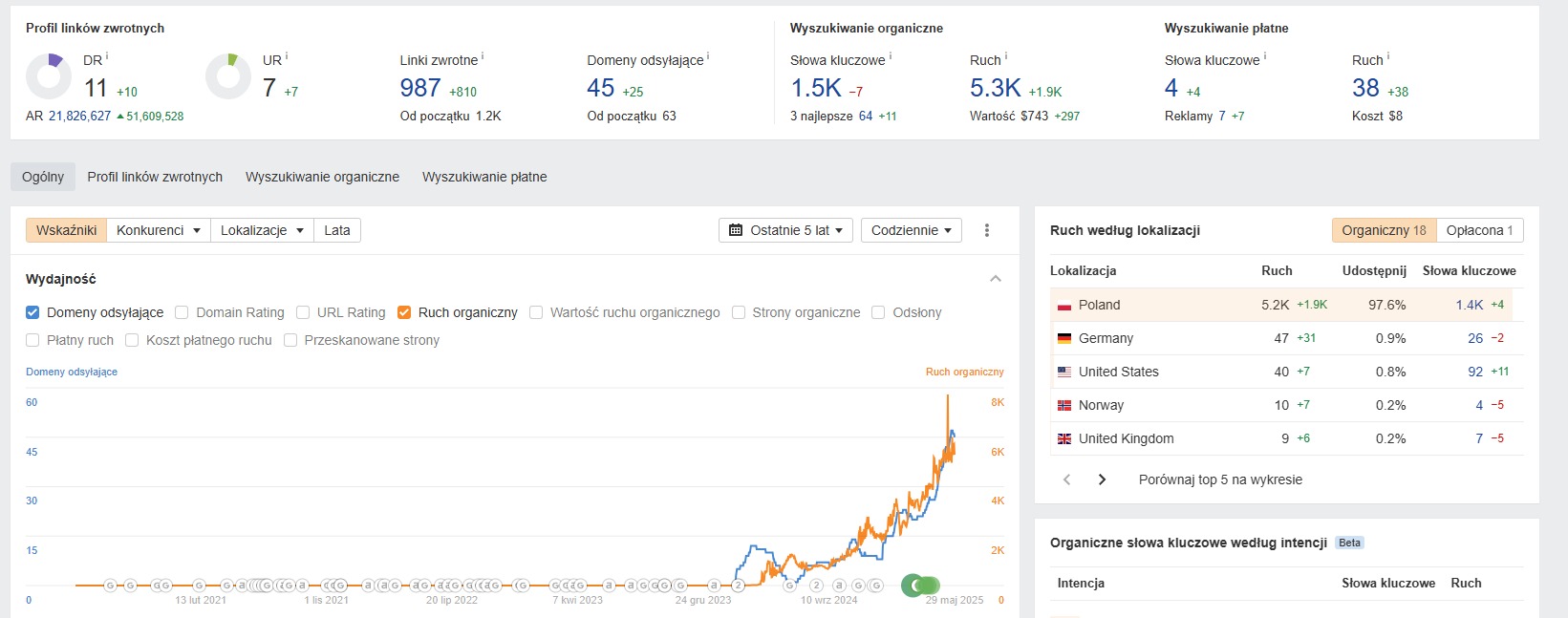Viewport: 1568px width, 618px height.
Task: Go to previous page of locations
Action: coord(1067,479)
